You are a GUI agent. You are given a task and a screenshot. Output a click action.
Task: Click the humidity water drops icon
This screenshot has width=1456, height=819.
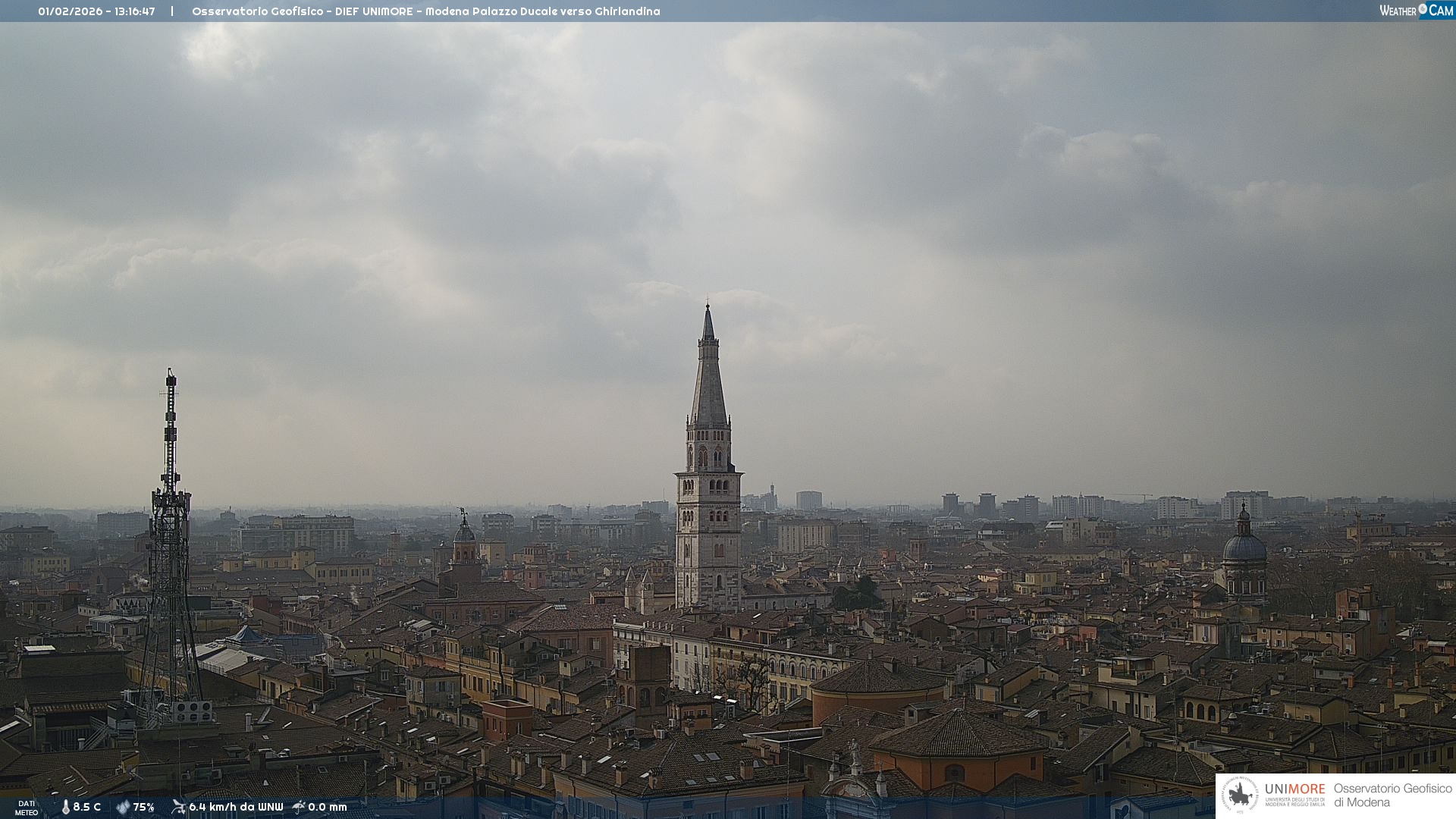pyautogui.click(x=123, y=808)
